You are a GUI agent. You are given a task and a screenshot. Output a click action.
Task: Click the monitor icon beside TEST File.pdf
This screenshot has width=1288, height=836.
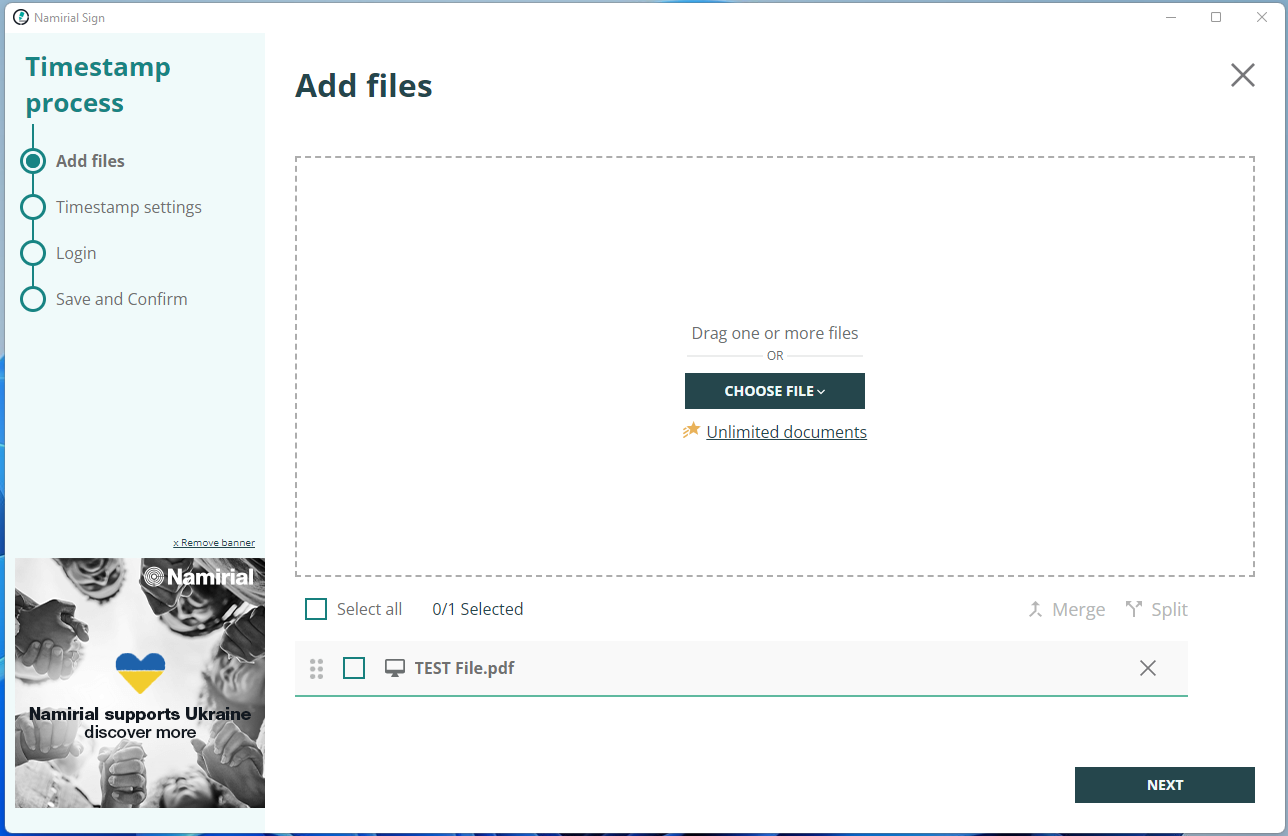(x=395, y=668)
